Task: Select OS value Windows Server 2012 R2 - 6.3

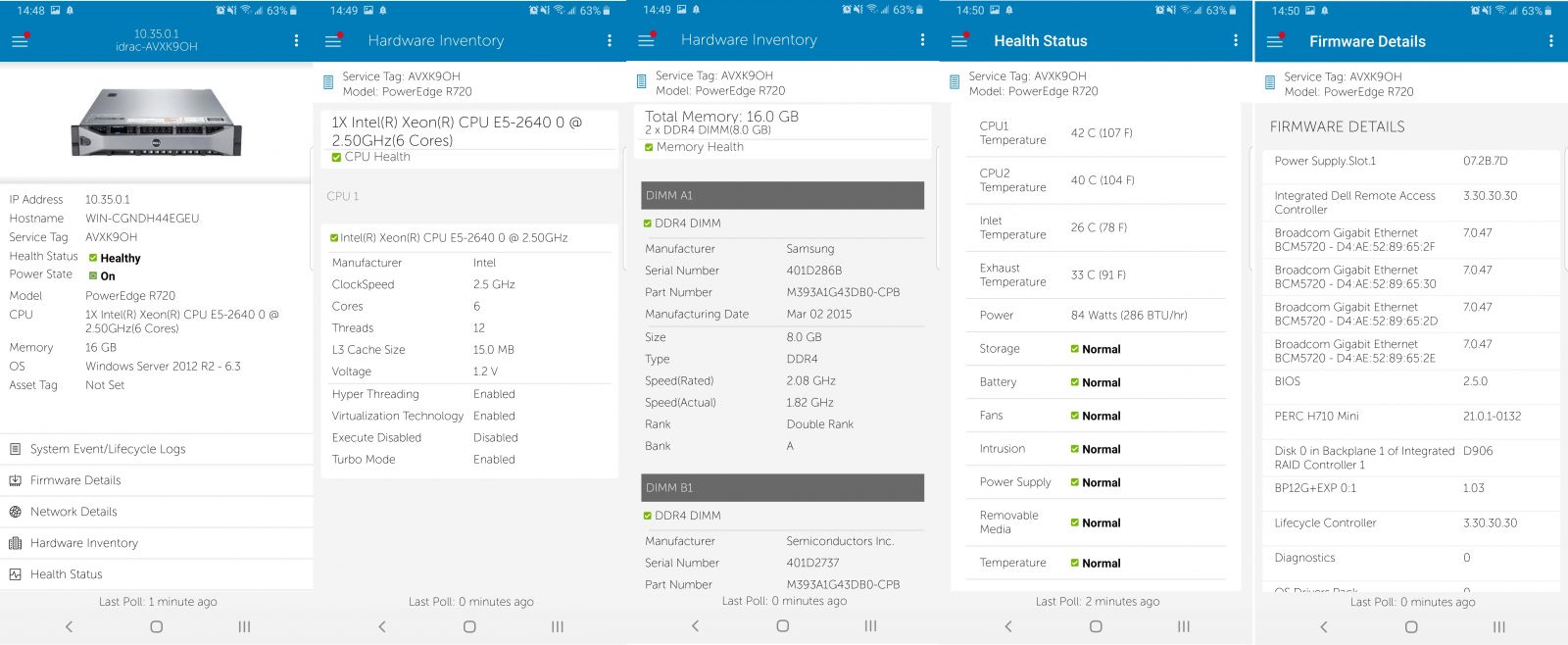Action: coord(163,367)
